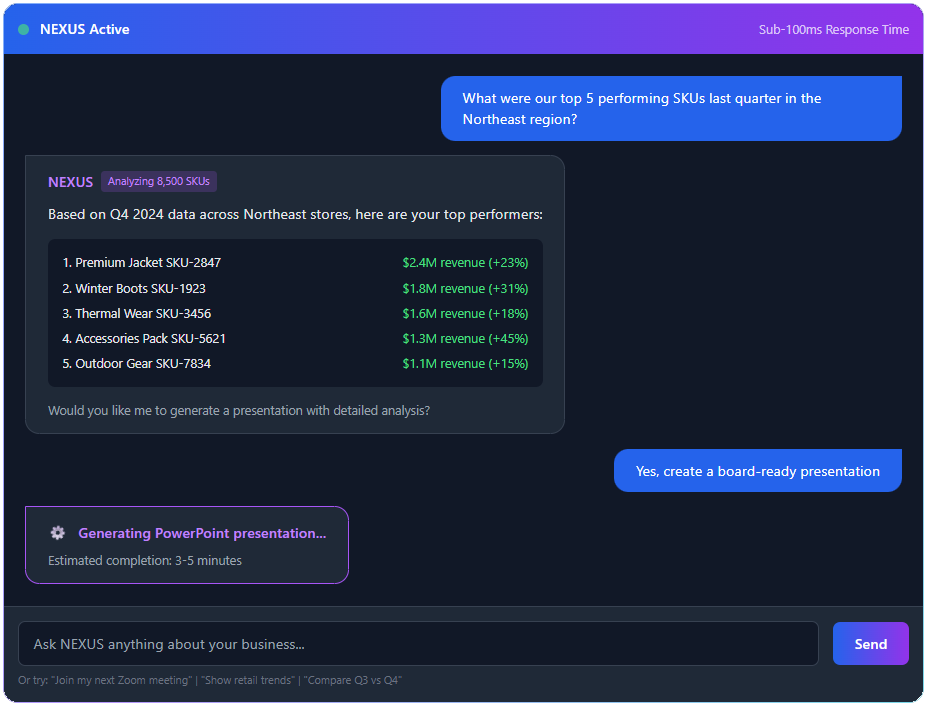Click the "Analyzing 8,500 SKUs" badge

pyautogui.click(x=159, y=182)
